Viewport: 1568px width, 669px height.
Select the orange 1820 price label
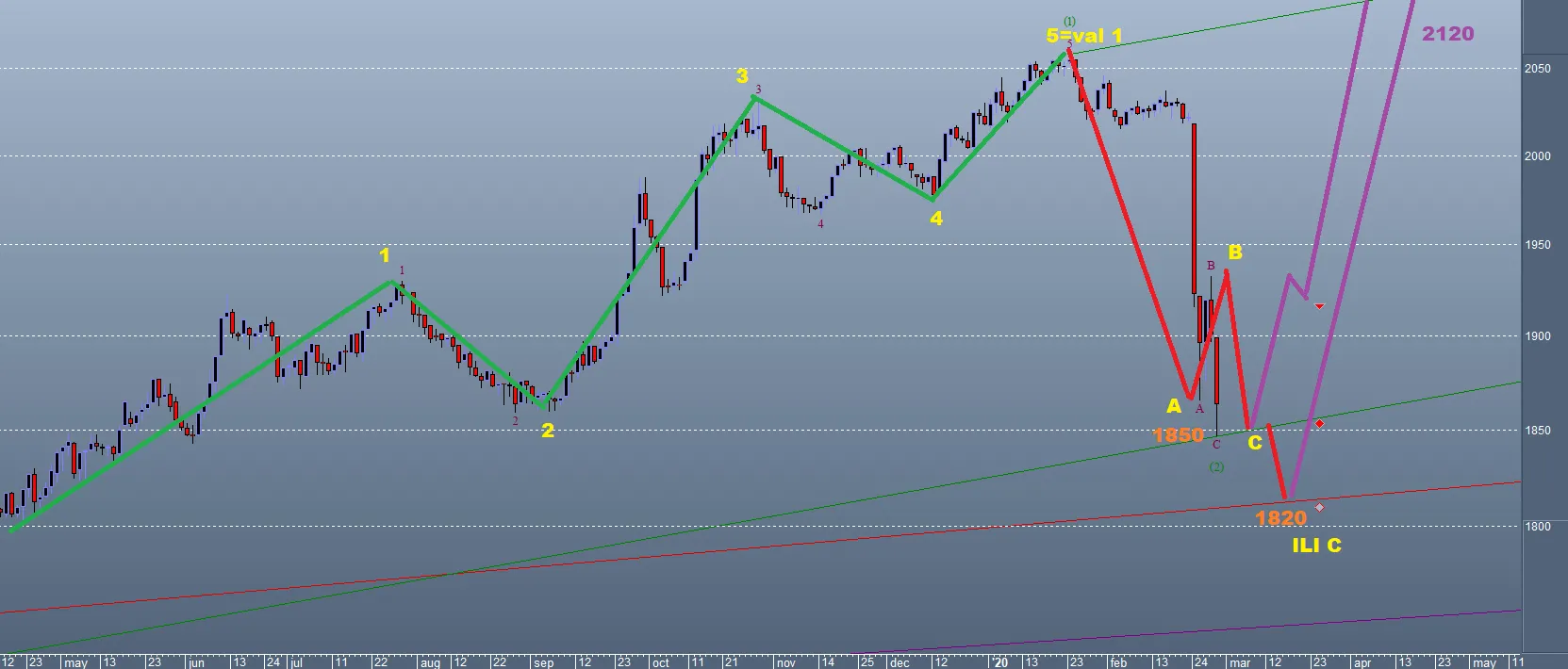(1280, 518)
